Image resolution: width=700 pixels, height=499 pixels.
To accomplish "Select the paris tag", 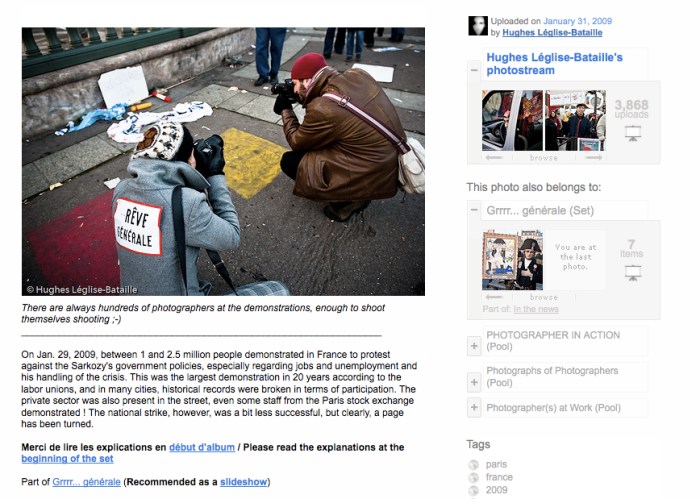I will (496, 464).
